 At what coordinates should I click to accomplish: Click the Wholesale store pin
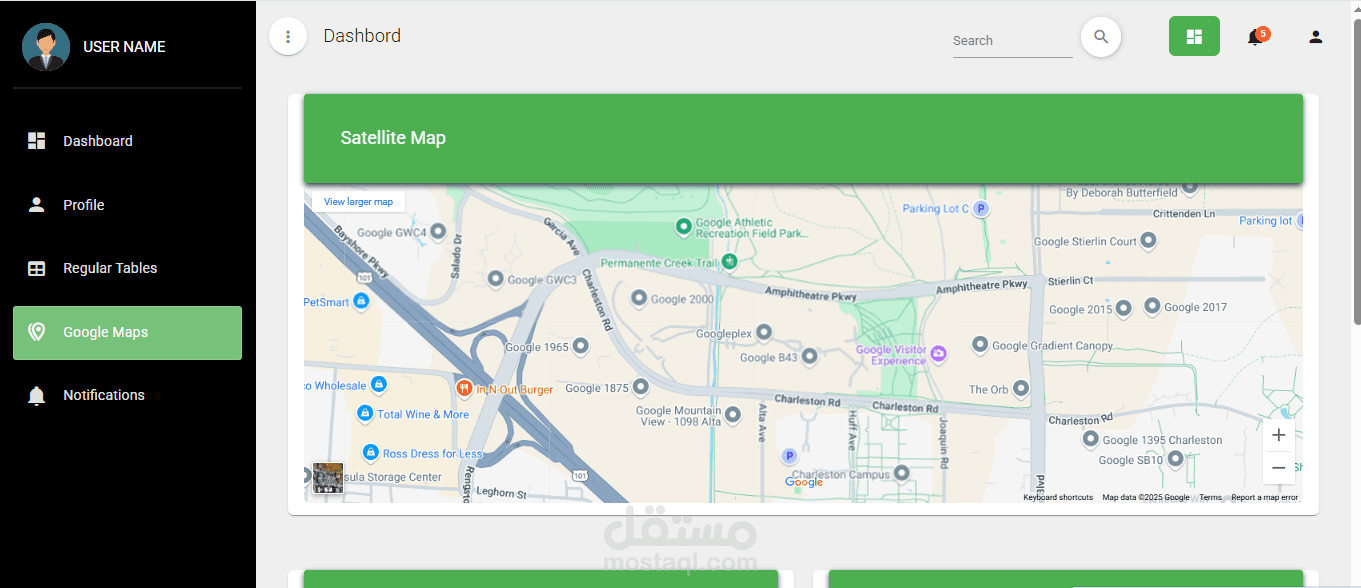pyautogui.click(x=379, y=384)
